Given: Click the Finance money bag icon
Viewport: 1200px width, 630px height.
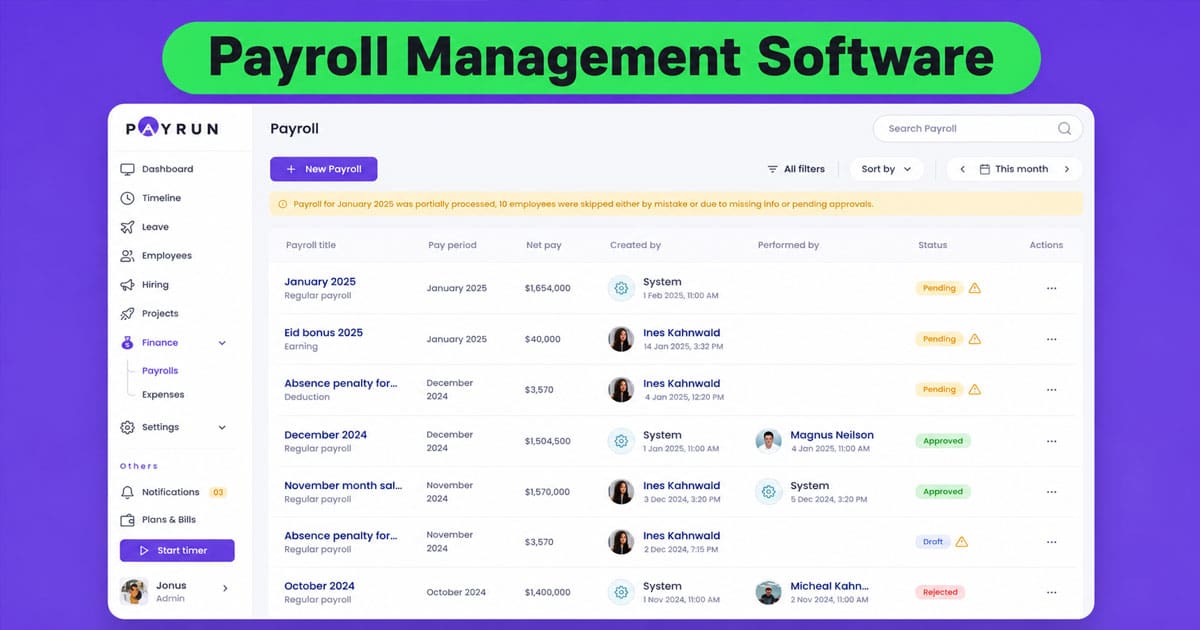Looking at the screenshot, I should click(x=127, y=342).
